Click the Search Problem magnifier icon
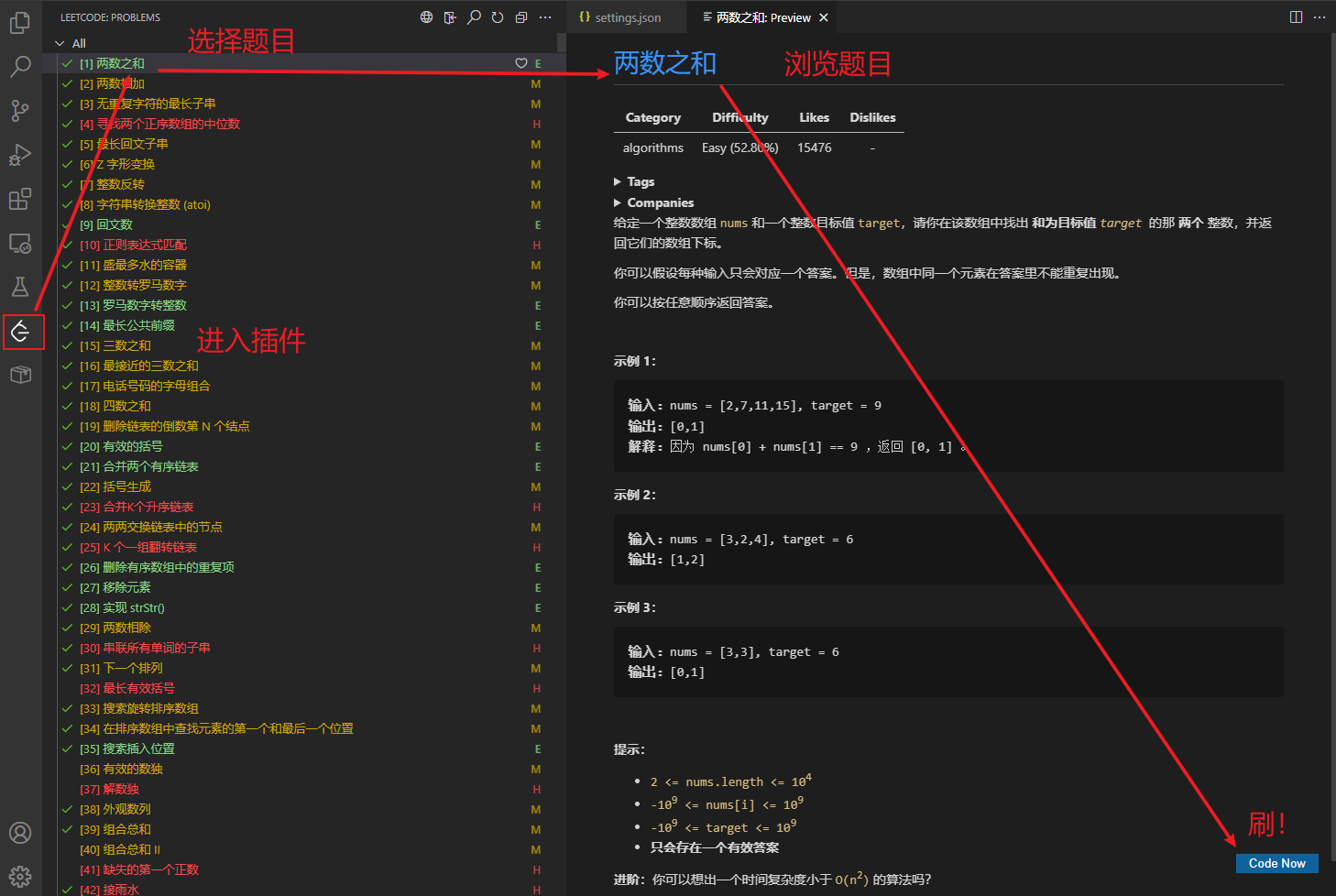Screen dimensions: 1336x896 [x=474, y=17]
